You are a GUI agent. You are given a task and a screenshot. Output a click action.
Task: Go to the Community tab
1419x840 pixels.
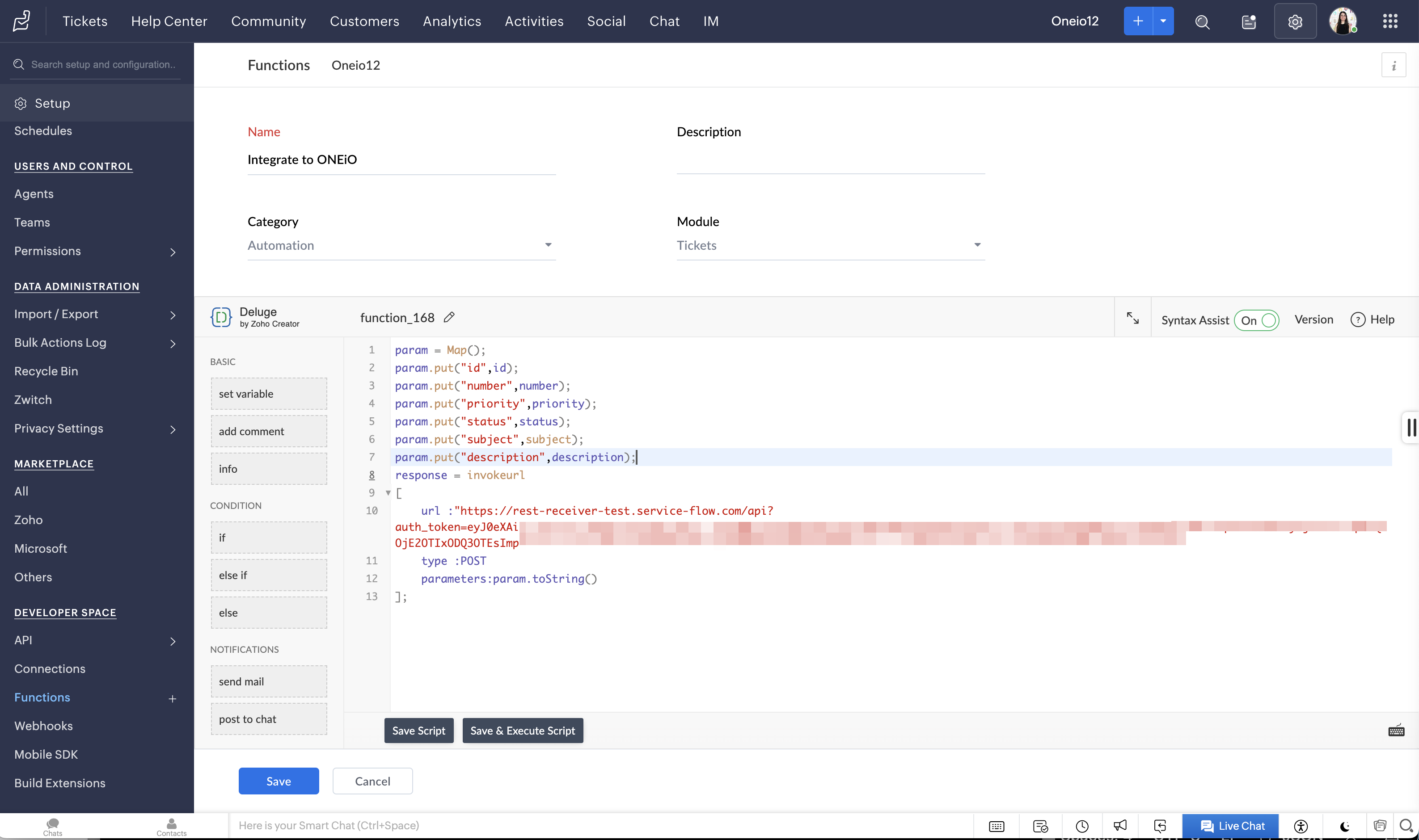click(268, 21)
